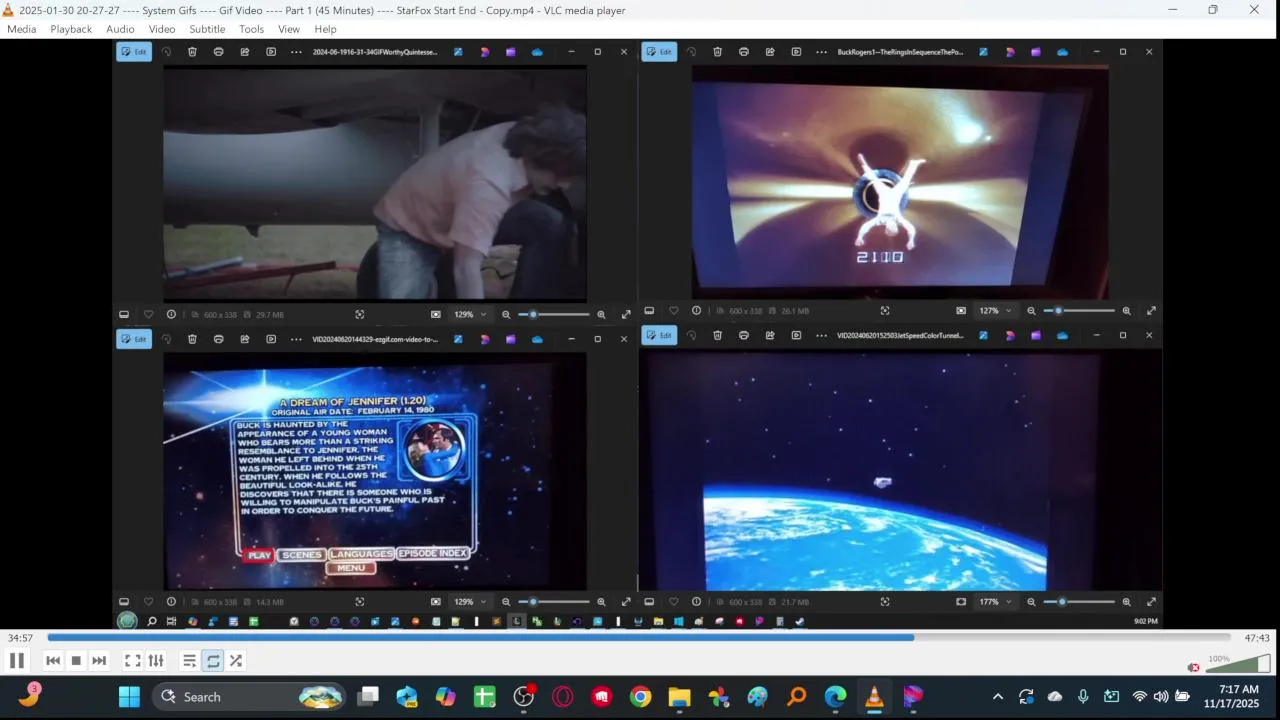
Task: Zoom in inside the BuckRogers1 window
Action: pos(1126,311)
